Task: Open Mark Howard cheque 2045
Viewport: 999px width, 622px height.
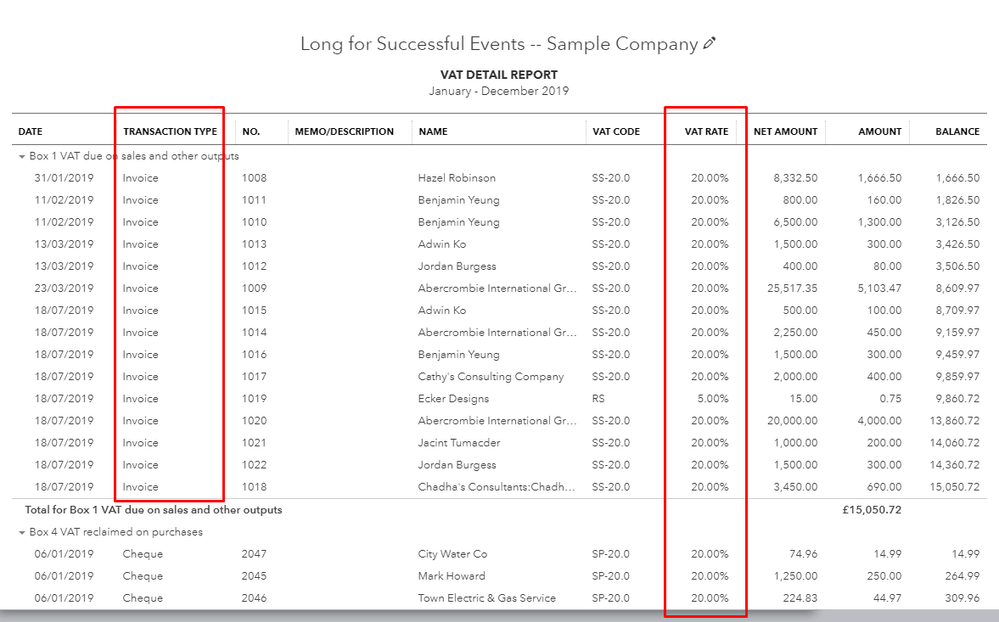Action: [451, 576]
